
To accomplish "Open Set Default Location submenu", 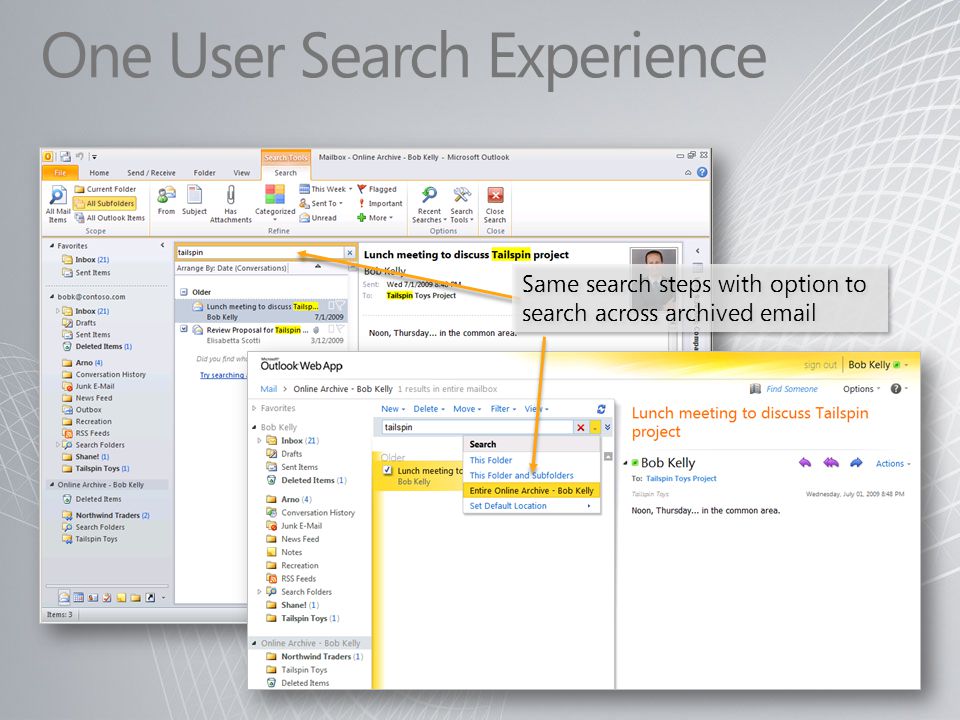I will pyautogui.click(x=531, y=506).
